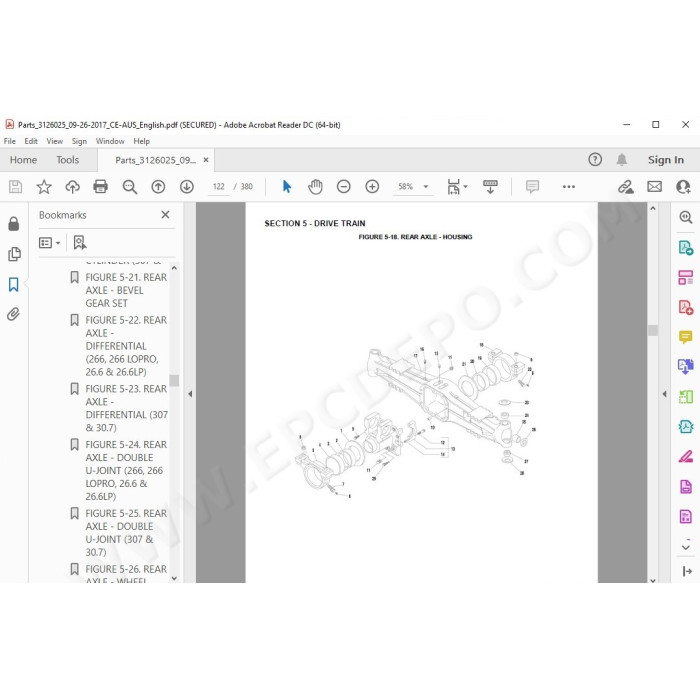Add document to starred favorites
Image resolution: width=700 pixels, height=700 pixels.
[x=44, y=187]
